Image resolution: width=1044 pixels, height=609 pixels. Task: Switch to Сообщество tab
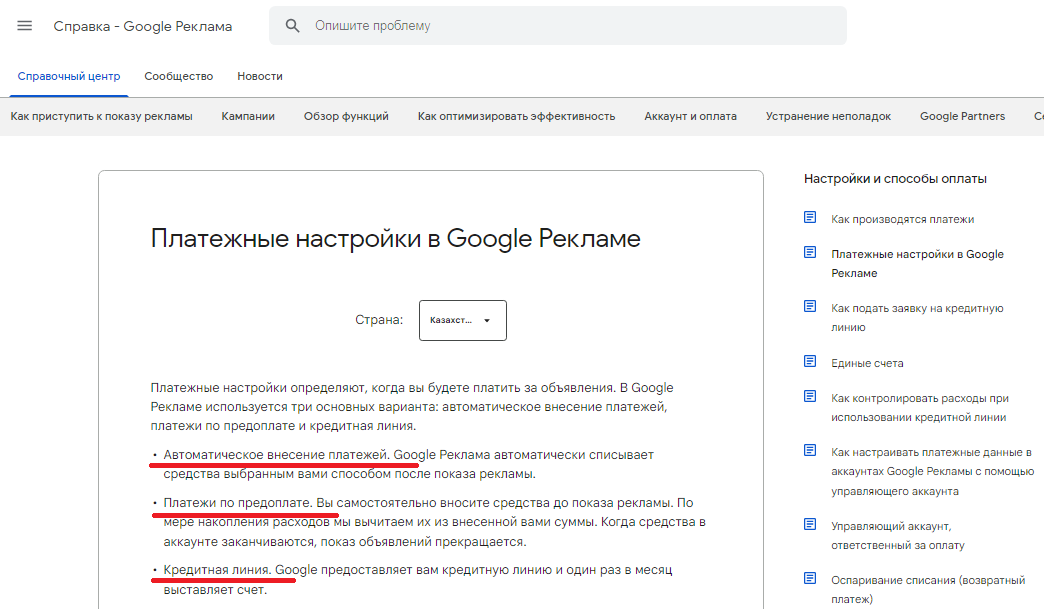point(178,77)
